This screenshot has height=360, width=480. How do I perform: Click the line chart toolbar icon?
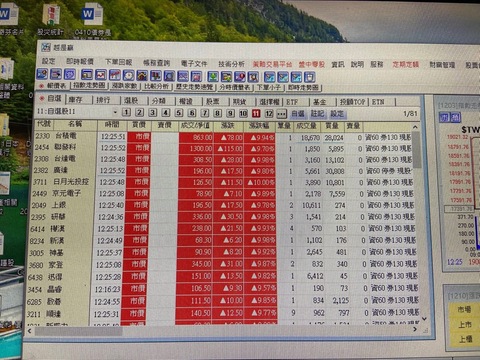[101, 75]
